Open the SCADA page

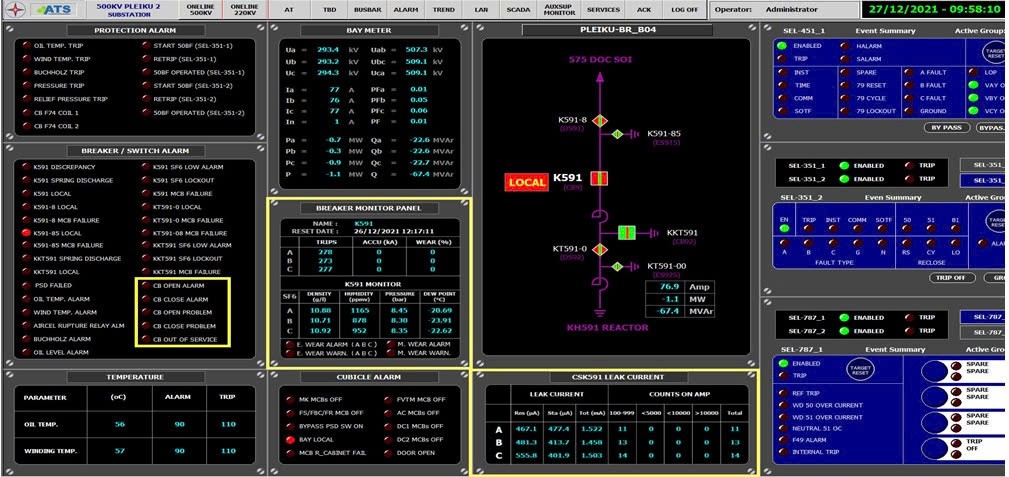pyautogui.click(x=518, y=10)
